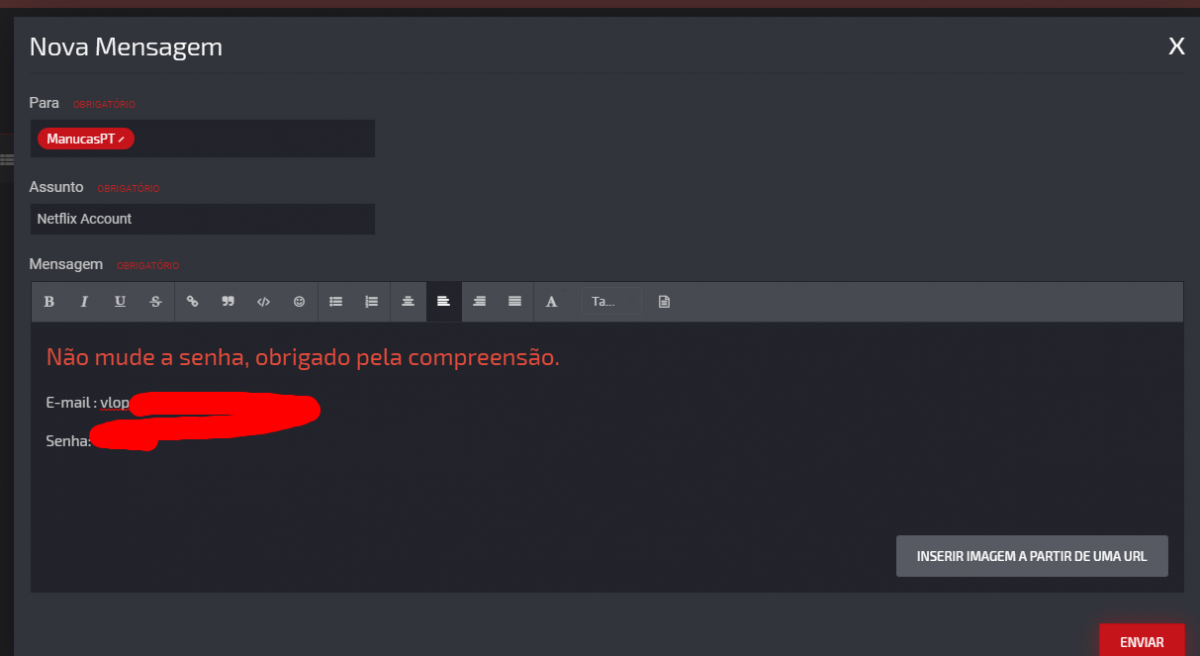Insert a bulleted list
Viewport: 1200px width, 656px height.
point(336,301)
